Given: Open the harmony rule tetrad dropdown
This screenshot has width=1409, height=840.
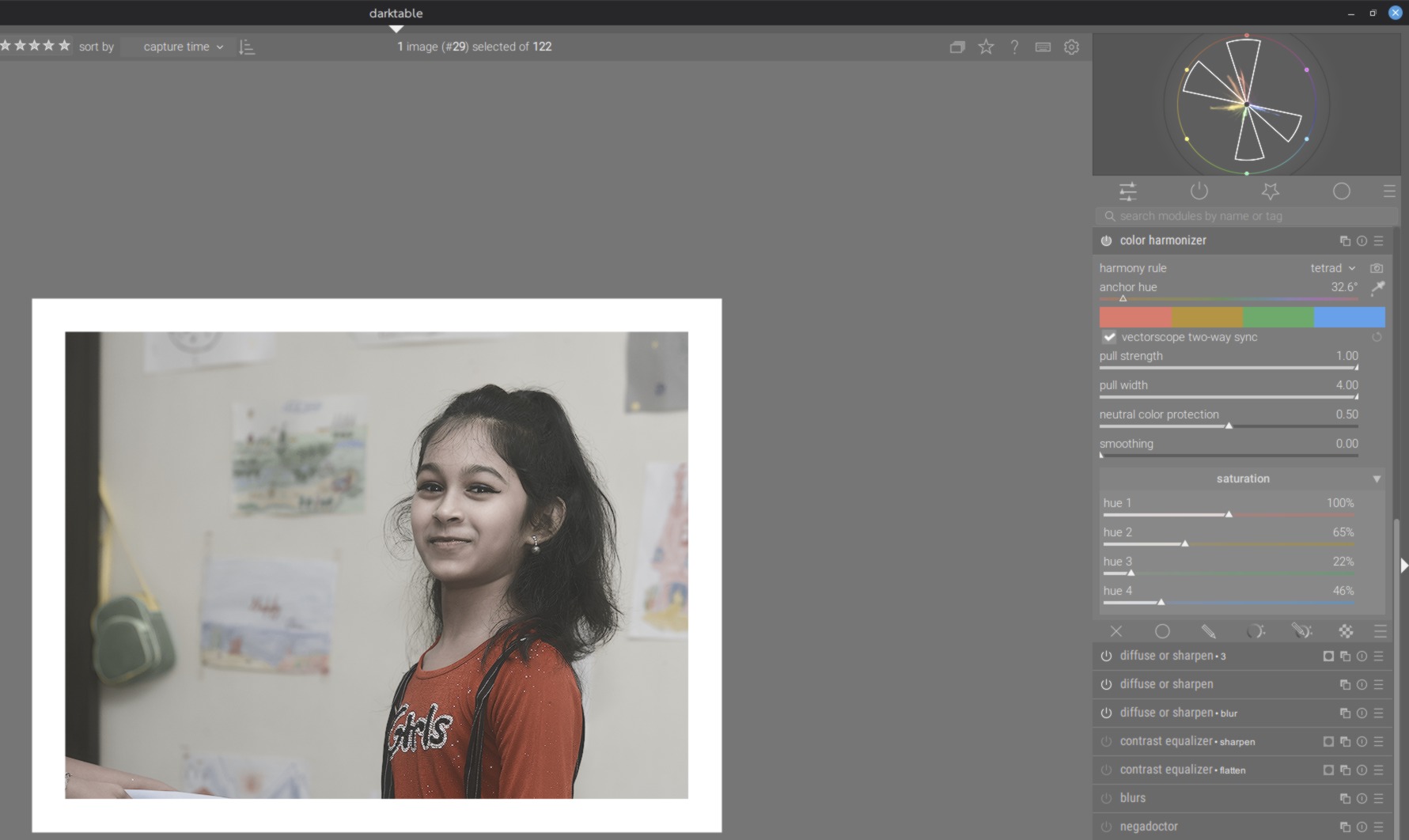Looking at the screenshot, I should tap(1332, 268).
